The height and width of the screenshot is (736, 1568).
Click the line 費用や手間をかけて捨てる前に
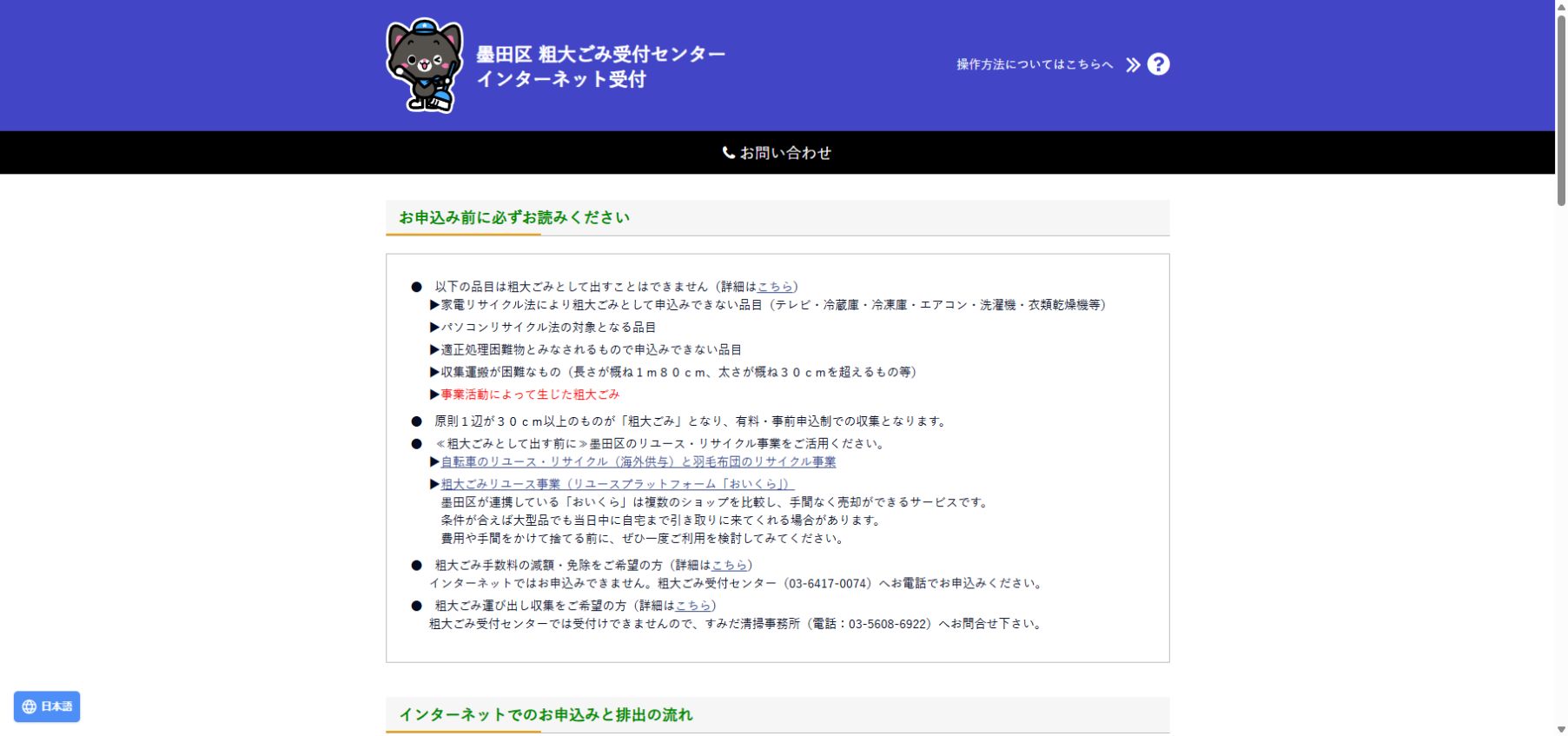642,539
